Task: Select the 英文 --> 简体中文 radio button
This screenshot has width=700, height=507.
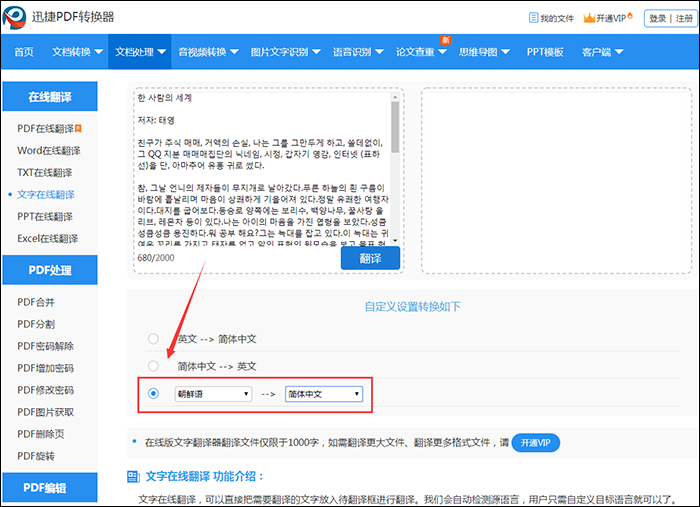Action: pos(153,339)
